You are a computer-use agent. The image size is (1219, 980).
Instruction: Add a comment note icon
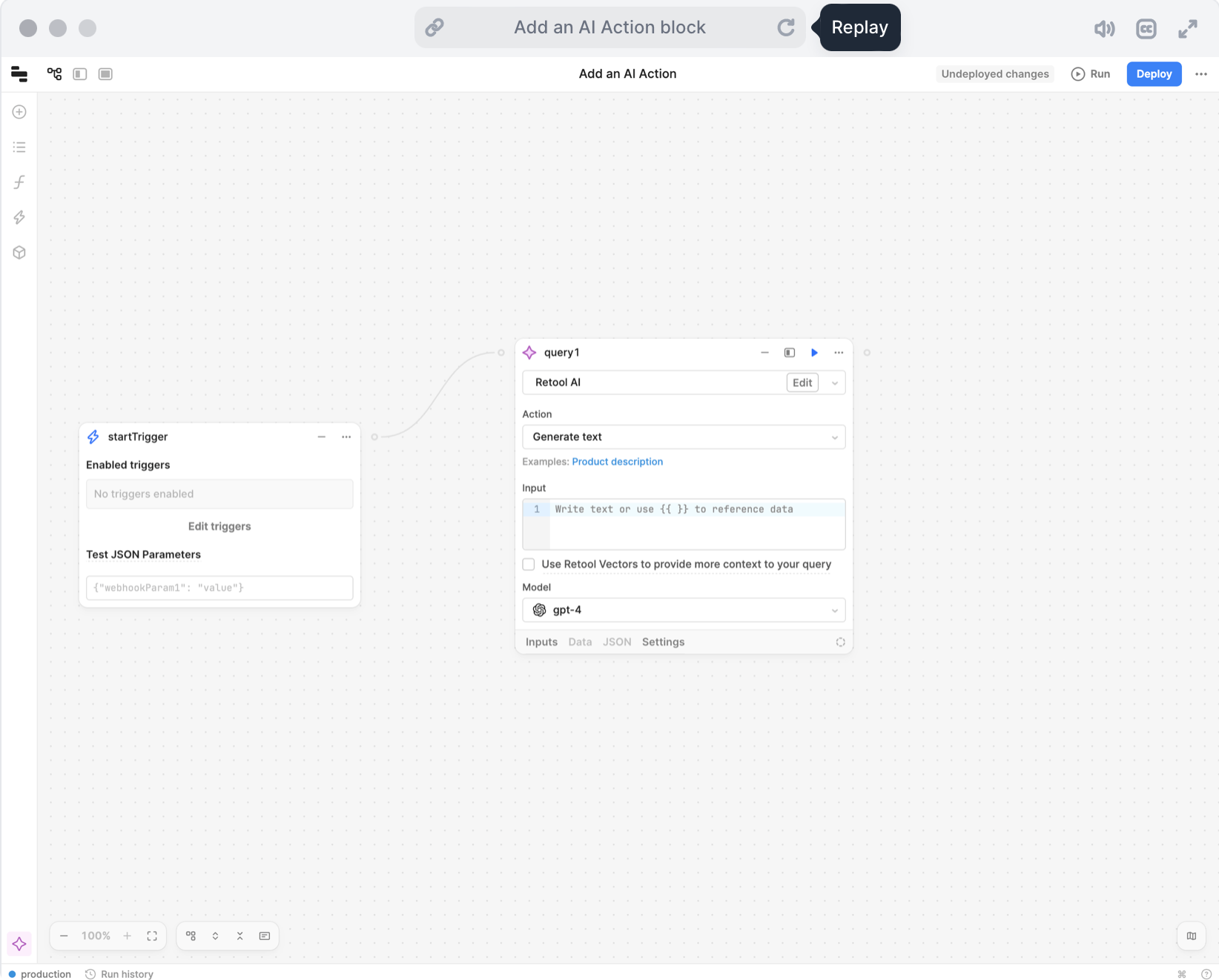click(x=265, y=936)
